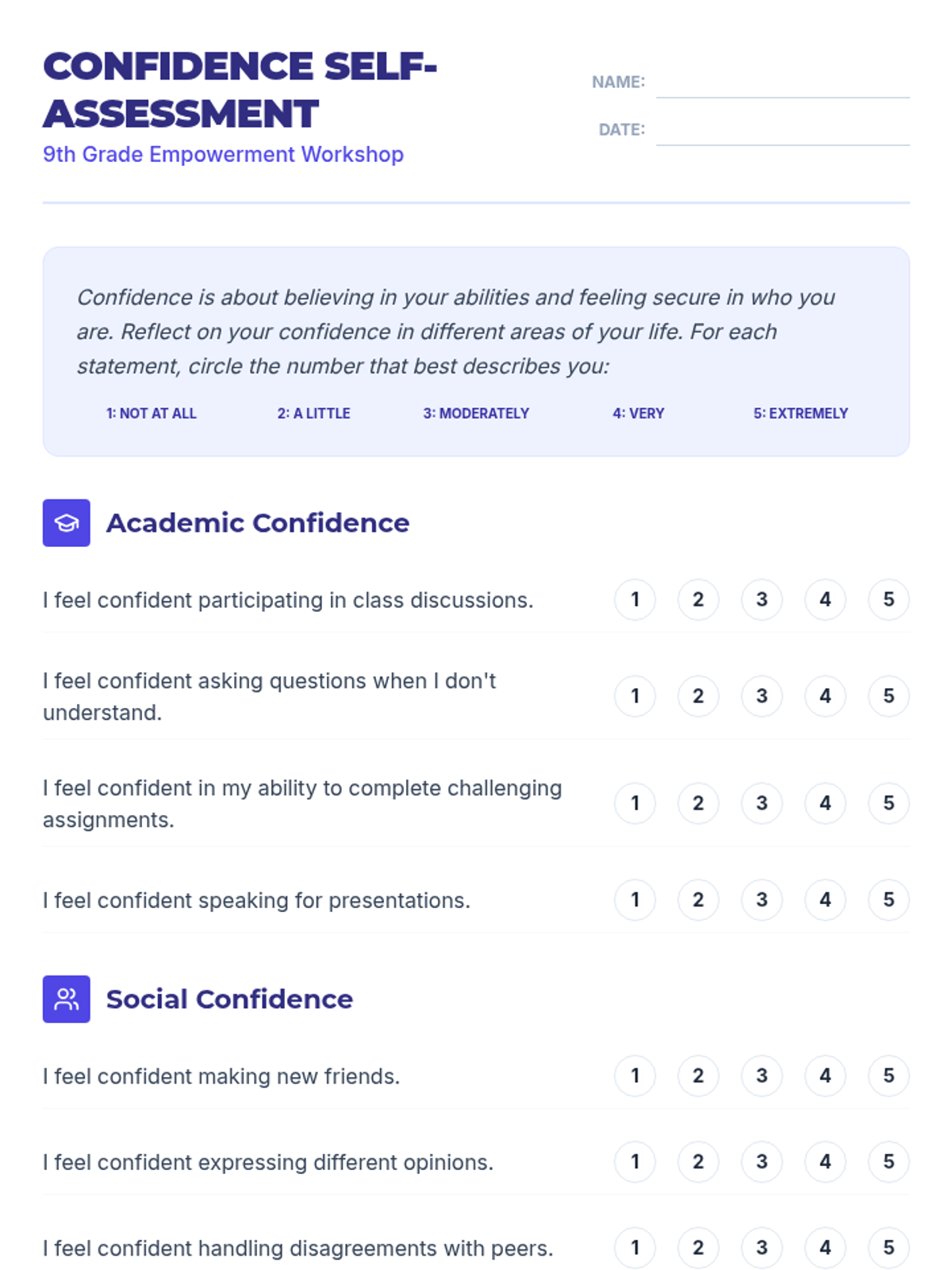Choose rating 1 for challenging assignments statement
This screenshot has width=952, height=1270.
point(635,803)
